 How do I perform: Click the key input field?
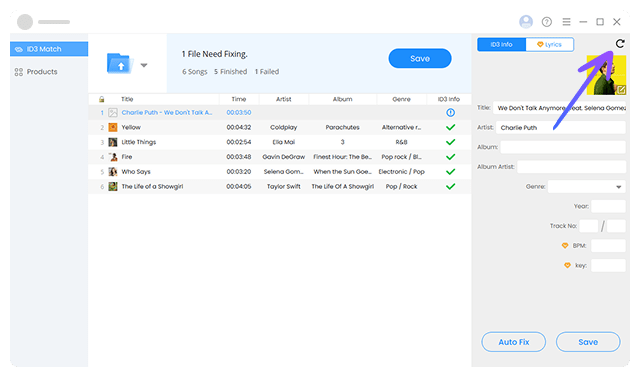point(608,265)
